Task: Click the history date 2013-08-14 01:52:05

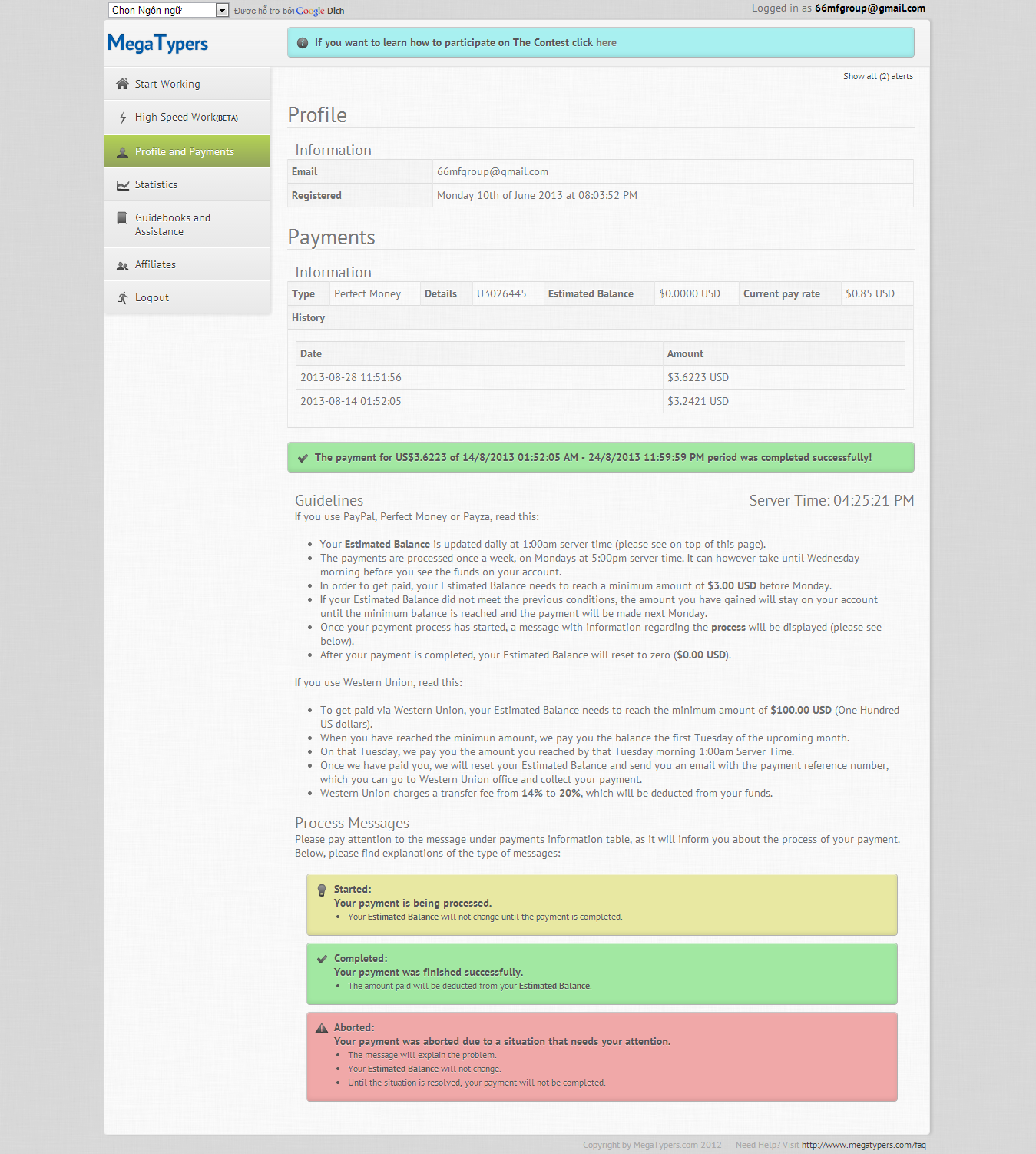Action: [351, 401]
